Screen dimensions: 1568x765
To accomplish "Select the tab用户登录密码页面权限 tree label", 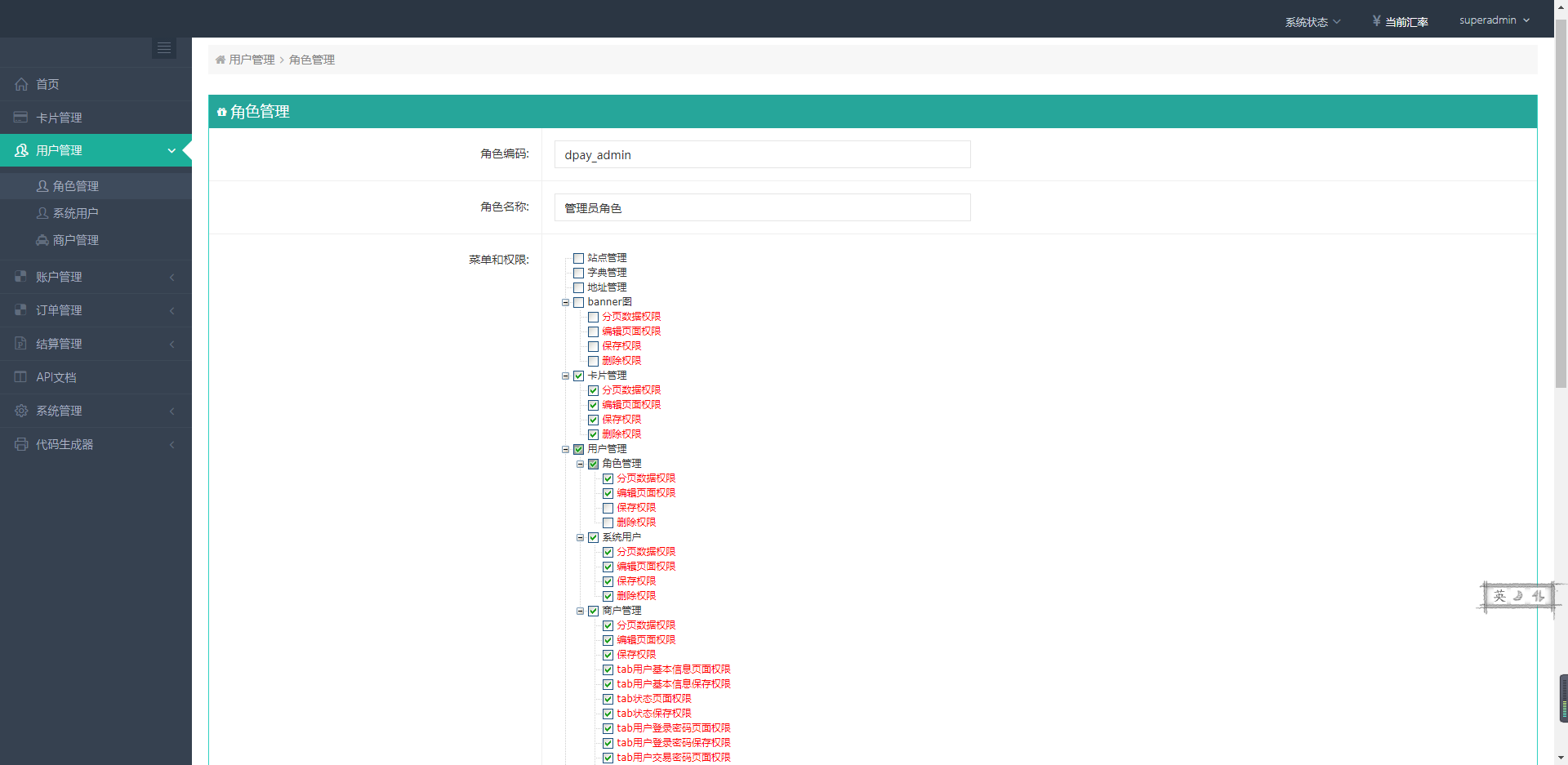I will click(674, 728).
